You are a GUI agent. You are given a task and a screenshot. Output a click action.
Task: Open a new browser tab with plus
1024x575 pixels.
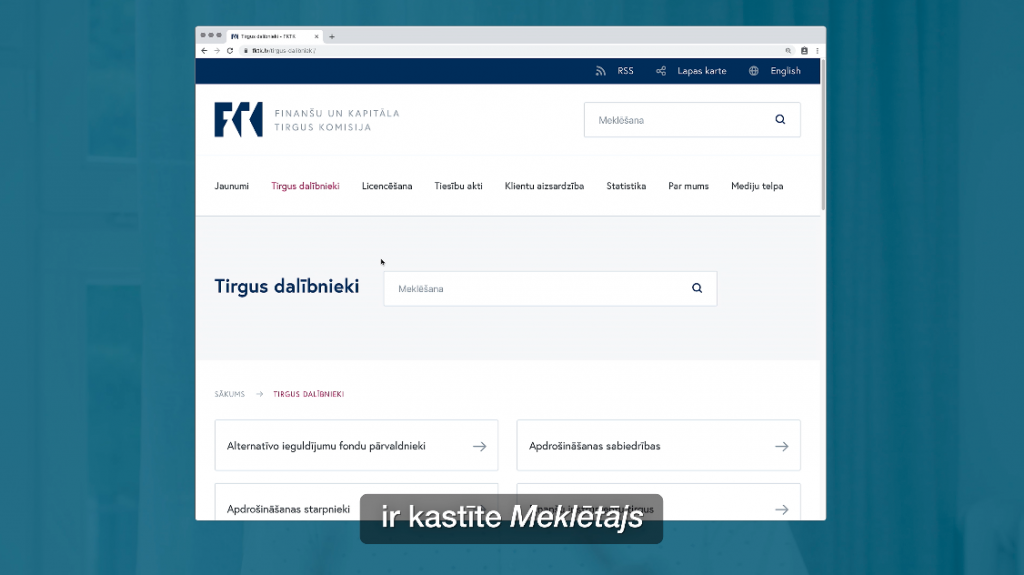(332, 37)
